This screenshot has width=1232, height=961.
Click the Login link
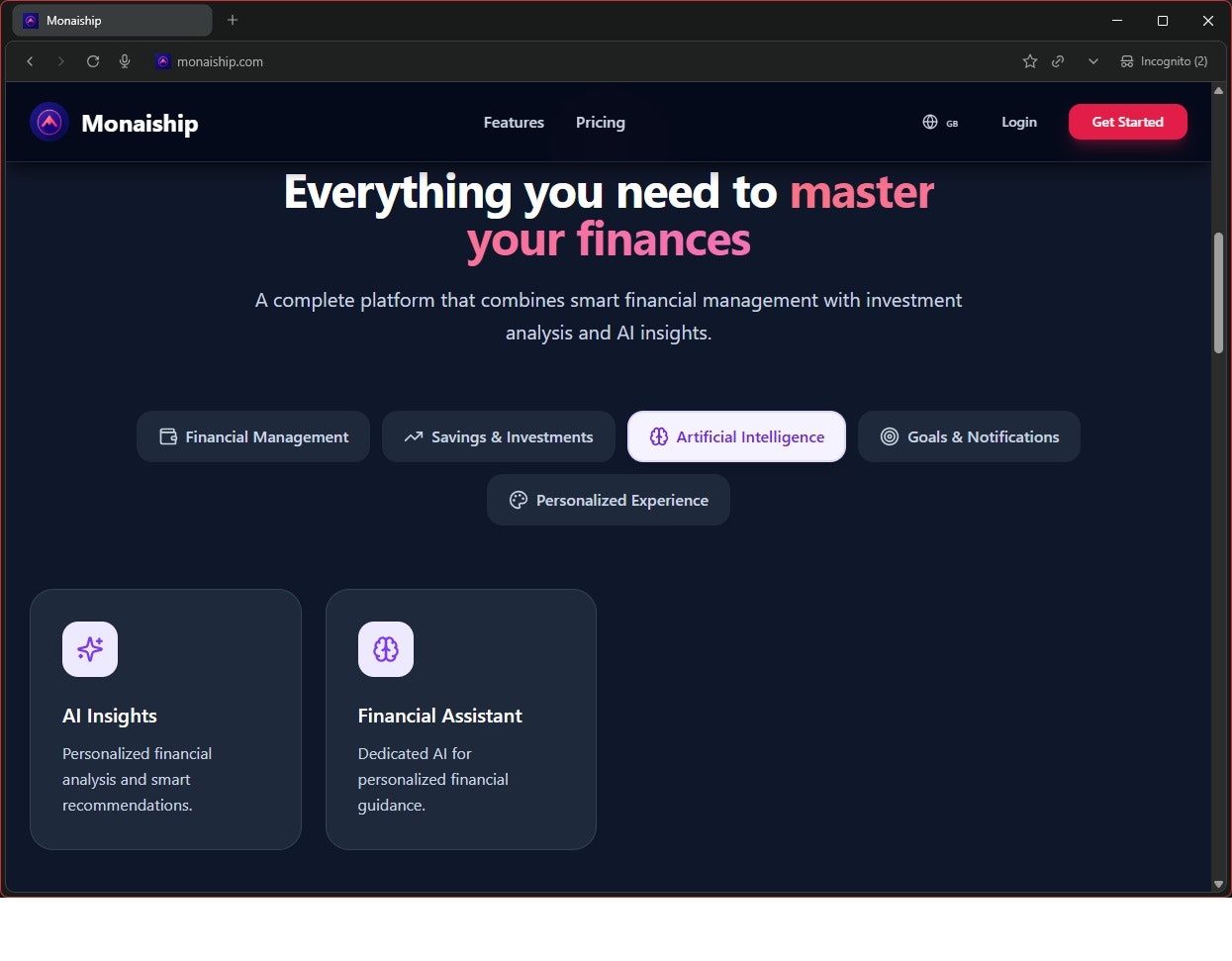pyautogui.click(x=1019, y=122)
